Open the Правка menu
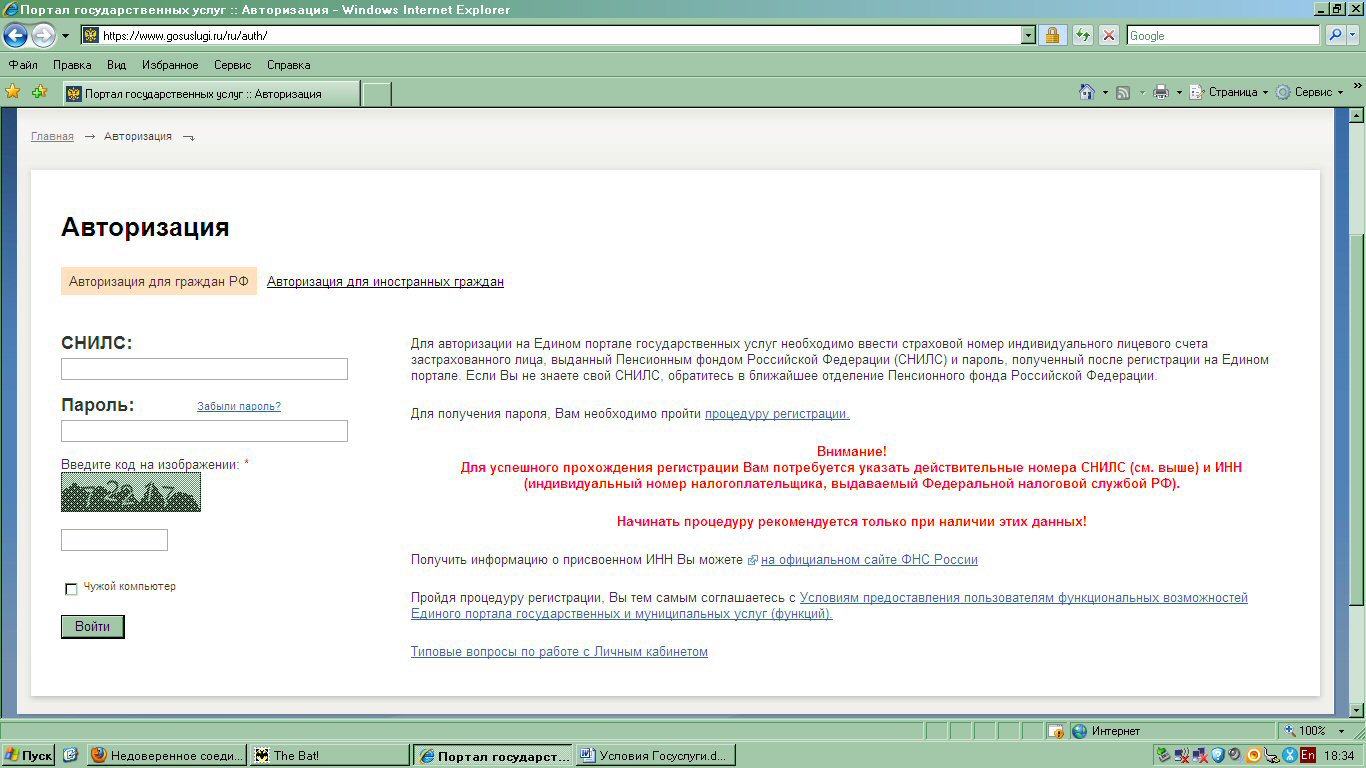Screen dimensions: 1366x768 point(72,65)
